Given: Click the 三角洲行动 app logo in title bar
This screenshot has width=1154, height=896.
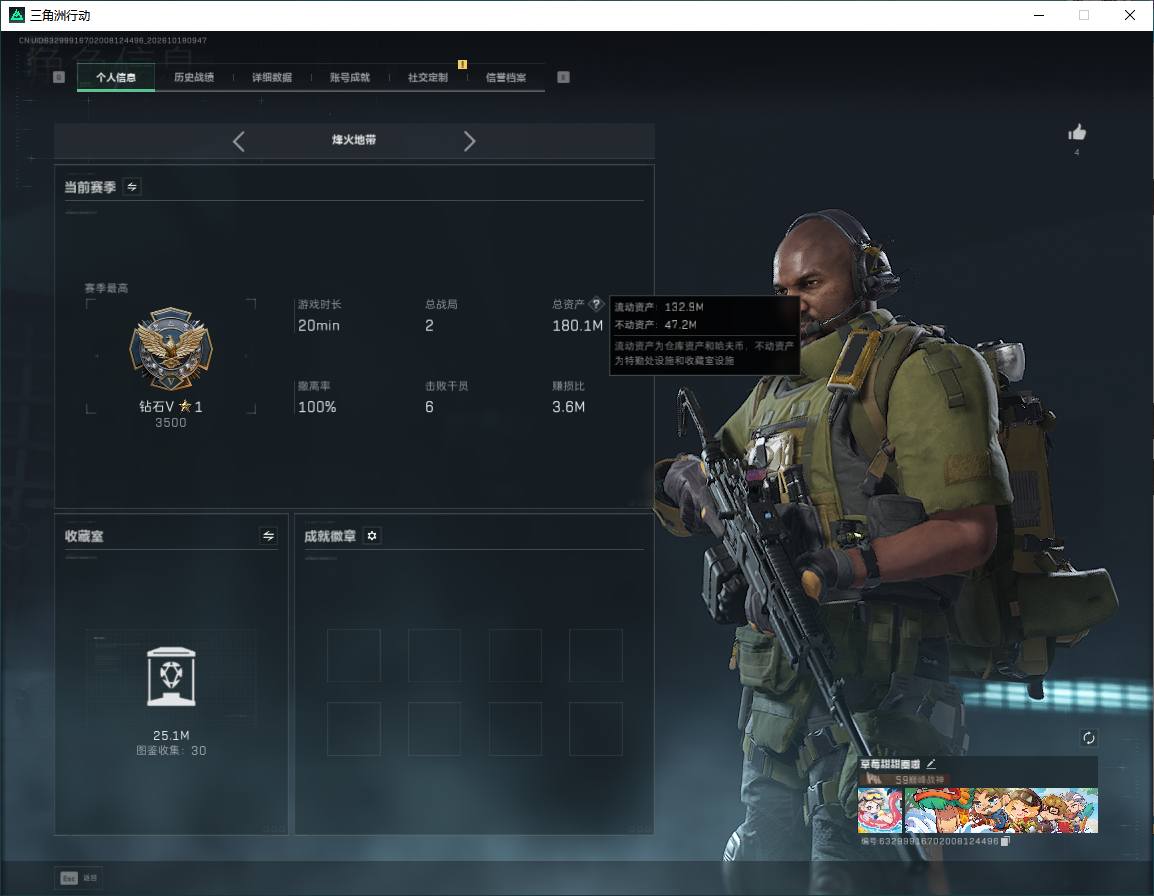Looking at the screenshot, I should coord(16,15).
